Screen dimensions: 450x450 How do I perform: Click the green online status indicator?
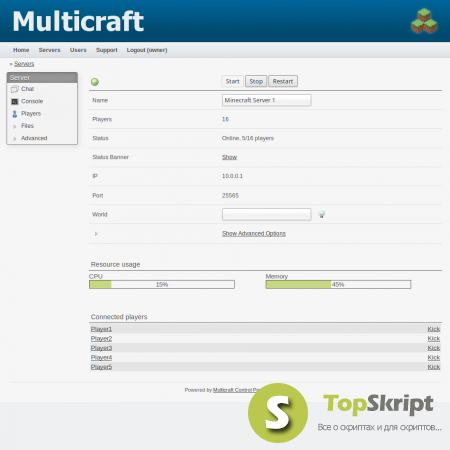[x=95, y=82]
